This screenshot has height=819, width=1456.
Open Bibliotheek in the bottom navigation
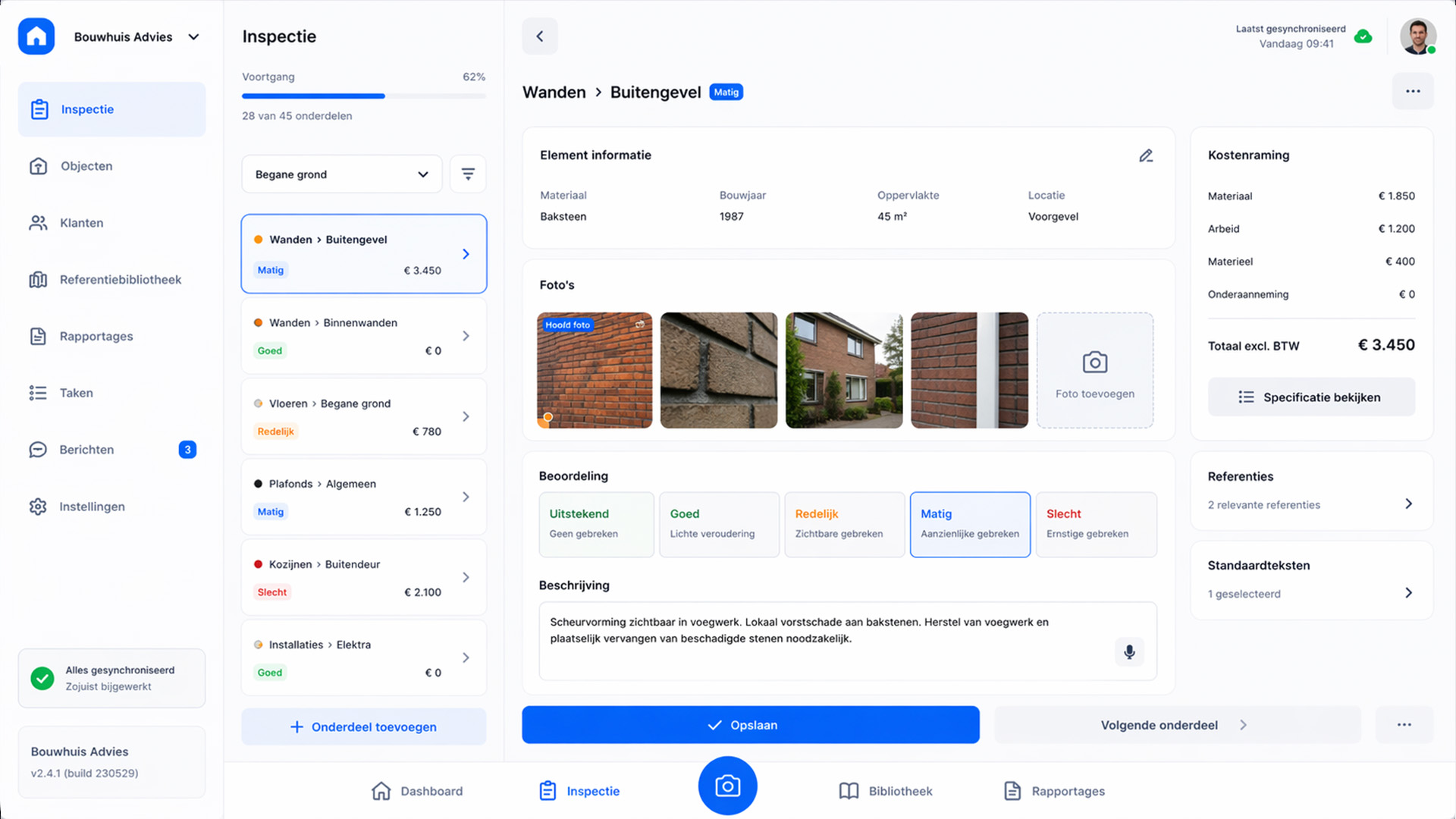point(886,791)
